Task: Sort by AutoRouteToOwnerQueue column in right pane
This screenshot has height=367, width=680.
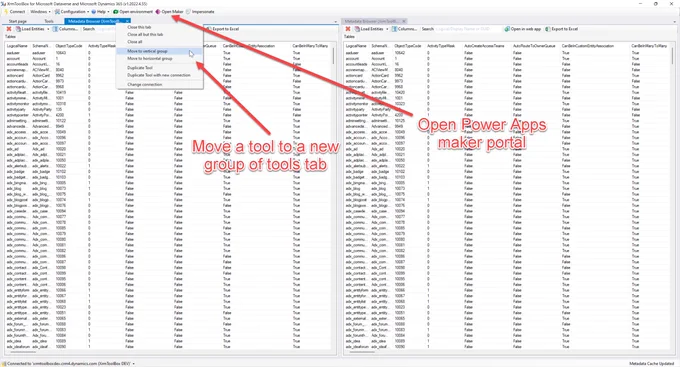Action: click(x=534, y=46)
